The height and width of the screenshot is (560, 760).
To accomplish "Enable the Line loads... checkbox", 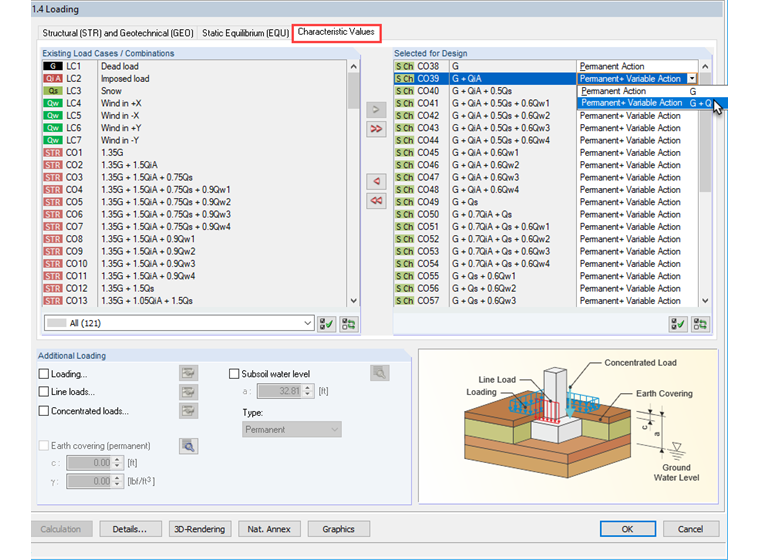I will coord(44,392).
